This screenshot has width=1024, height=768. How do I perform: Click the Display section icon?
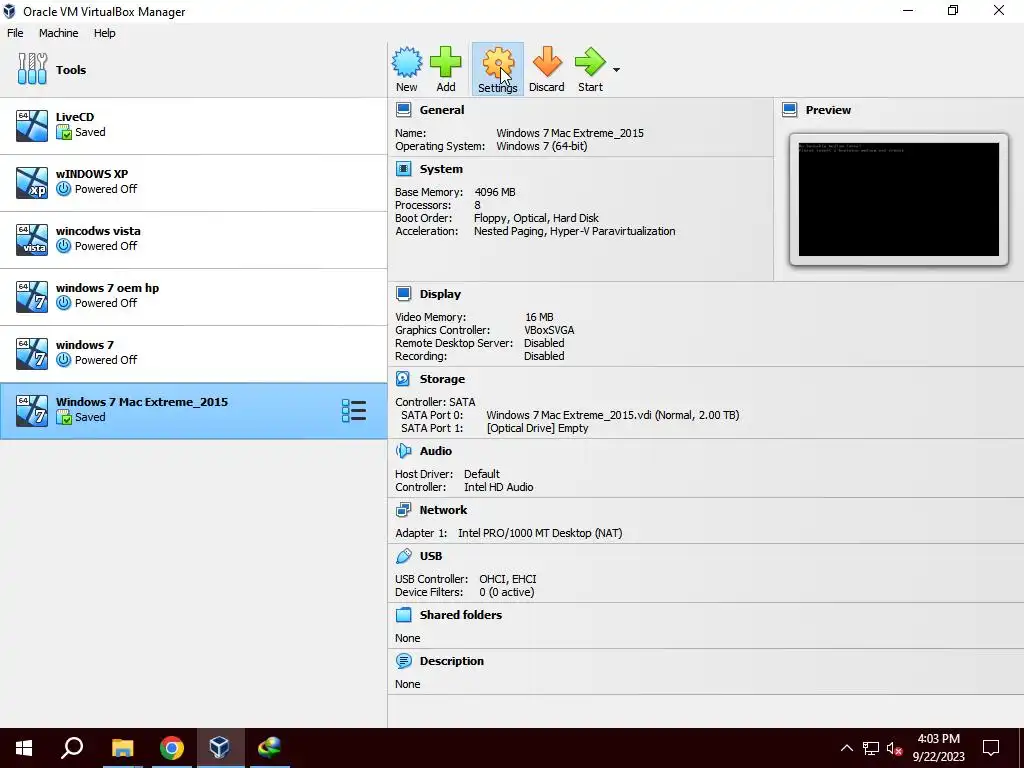click(x=404, y=294)
